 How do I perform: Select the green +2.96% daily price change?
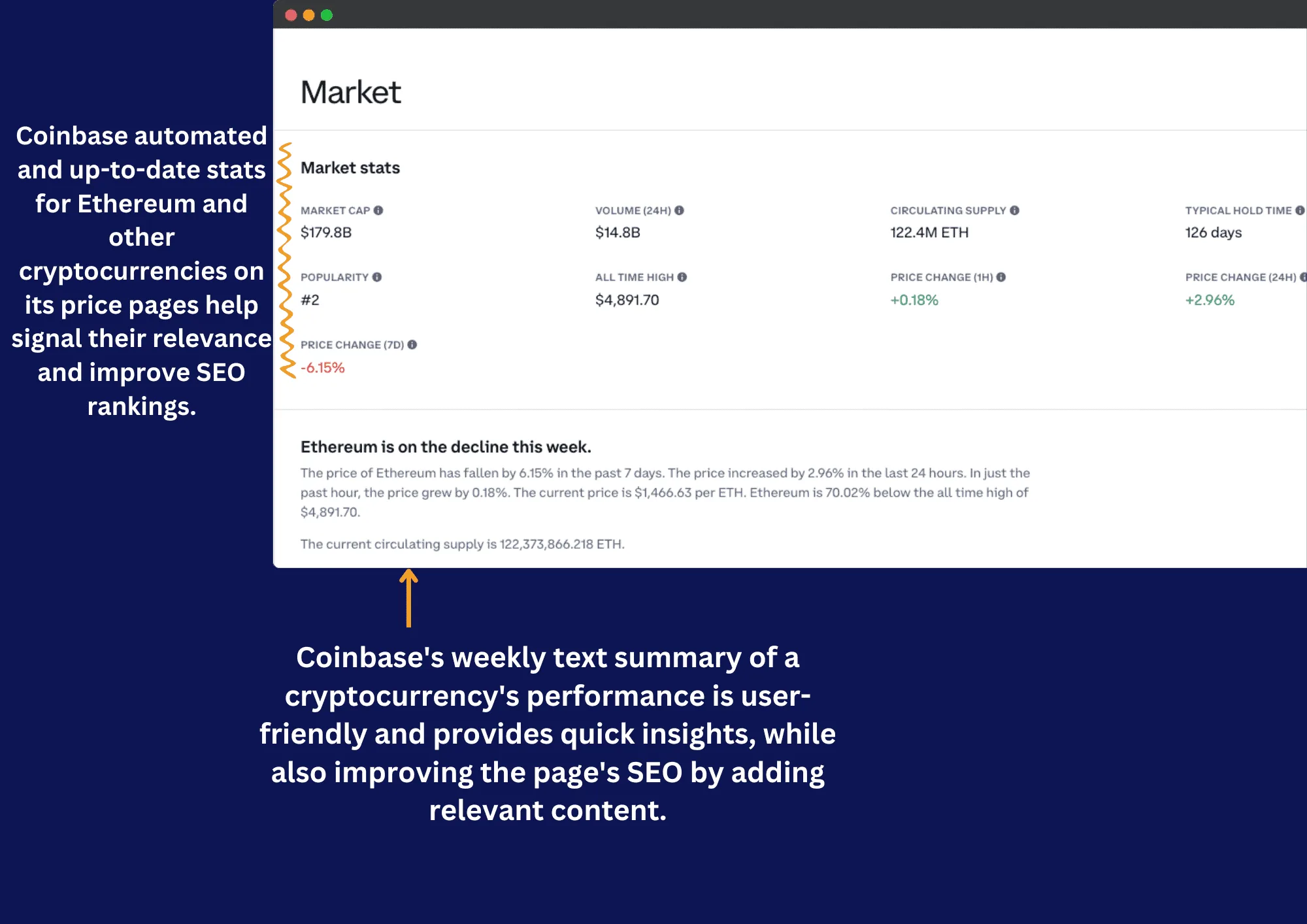[x=1210, y=301]
